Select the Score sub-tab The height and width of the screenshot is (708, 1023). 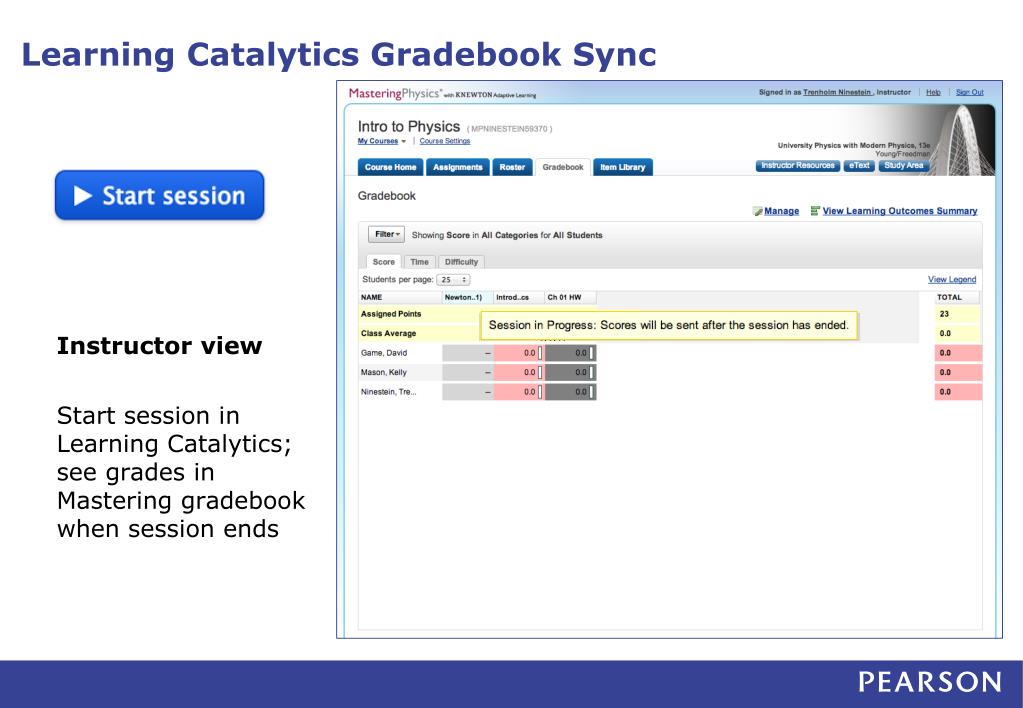(x=384, y=262)
